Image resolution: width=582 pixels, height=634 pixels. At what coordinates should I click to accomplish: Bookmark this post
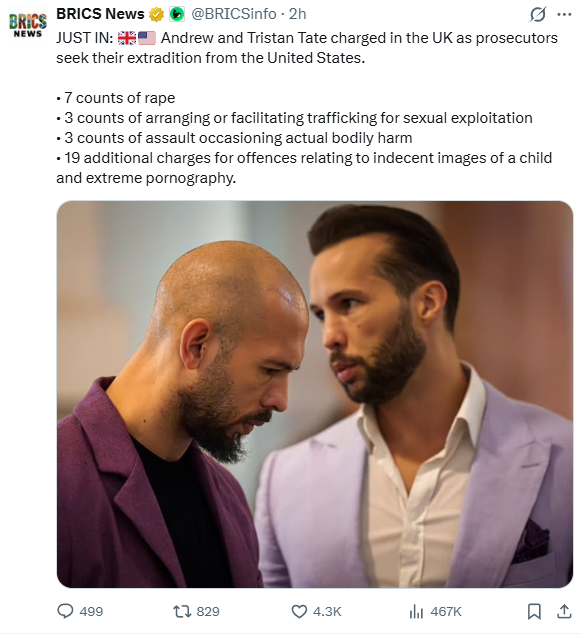(x=534, y=611)
